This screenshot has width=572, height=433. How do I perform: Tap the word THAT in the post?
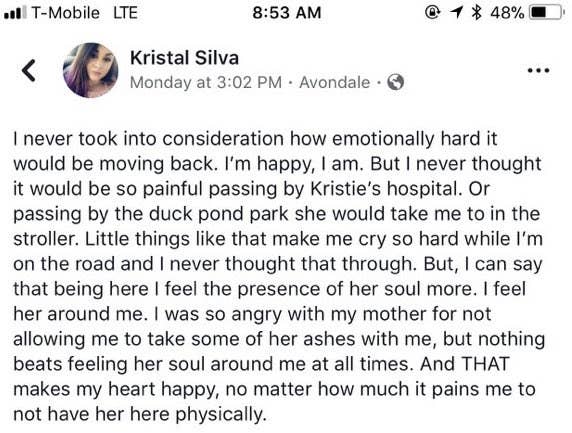[485, 364]
